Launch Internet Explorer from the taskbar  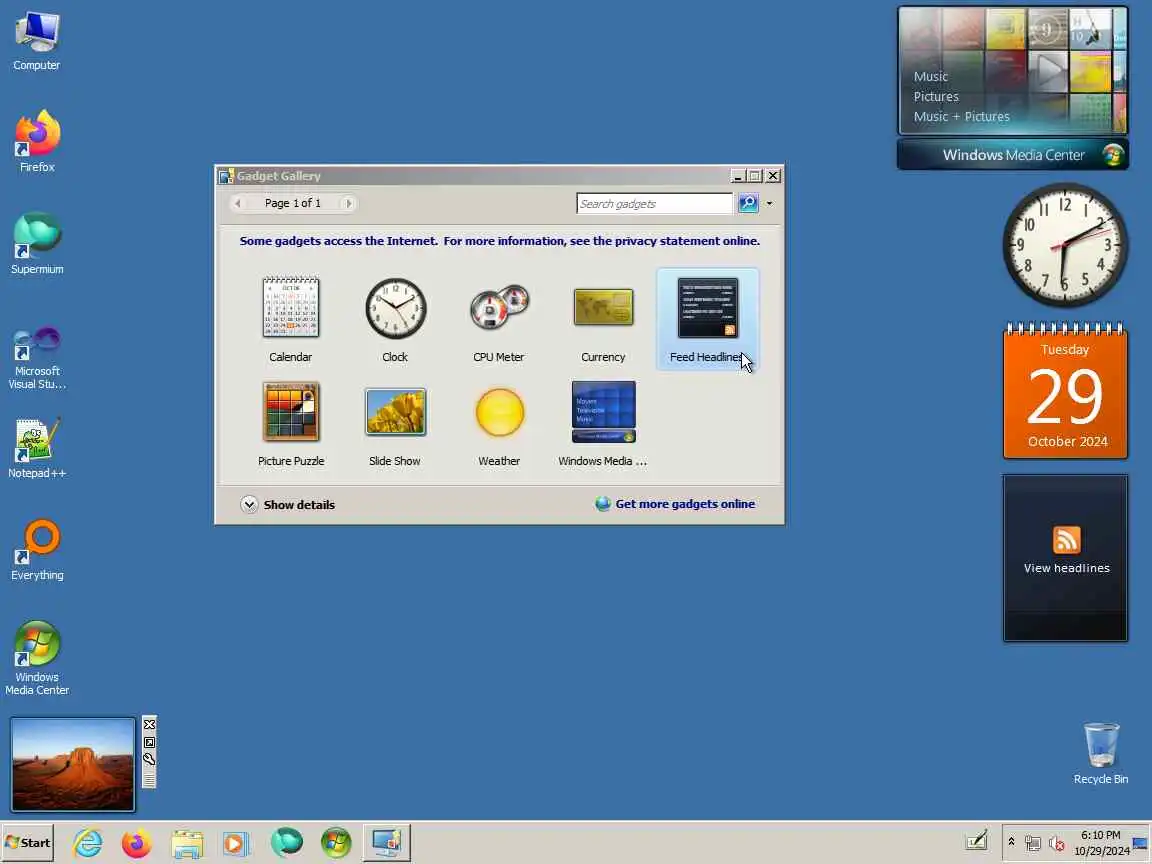tap(87, 843)
